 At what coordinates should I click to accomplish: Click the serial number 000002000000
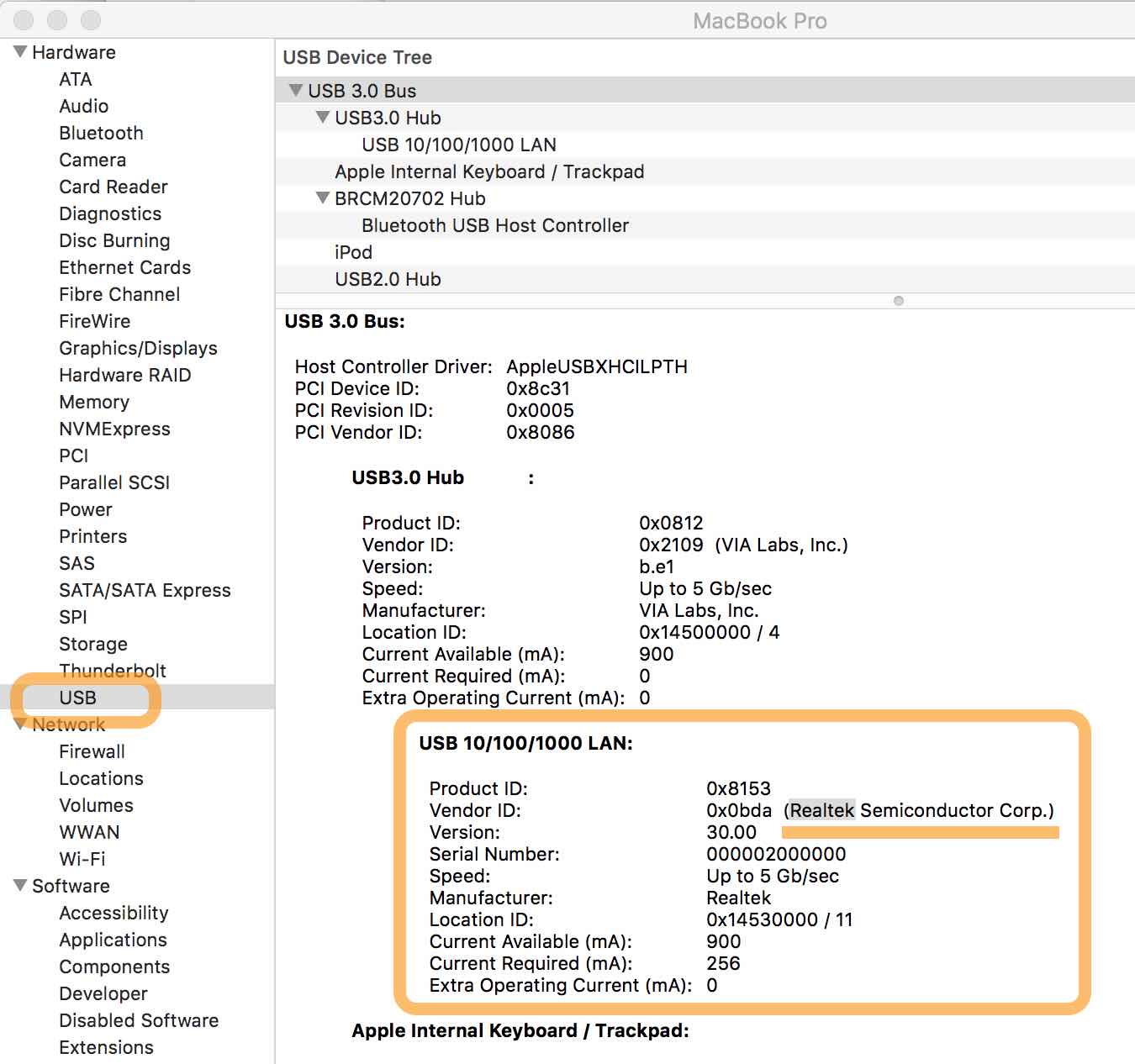776,854
